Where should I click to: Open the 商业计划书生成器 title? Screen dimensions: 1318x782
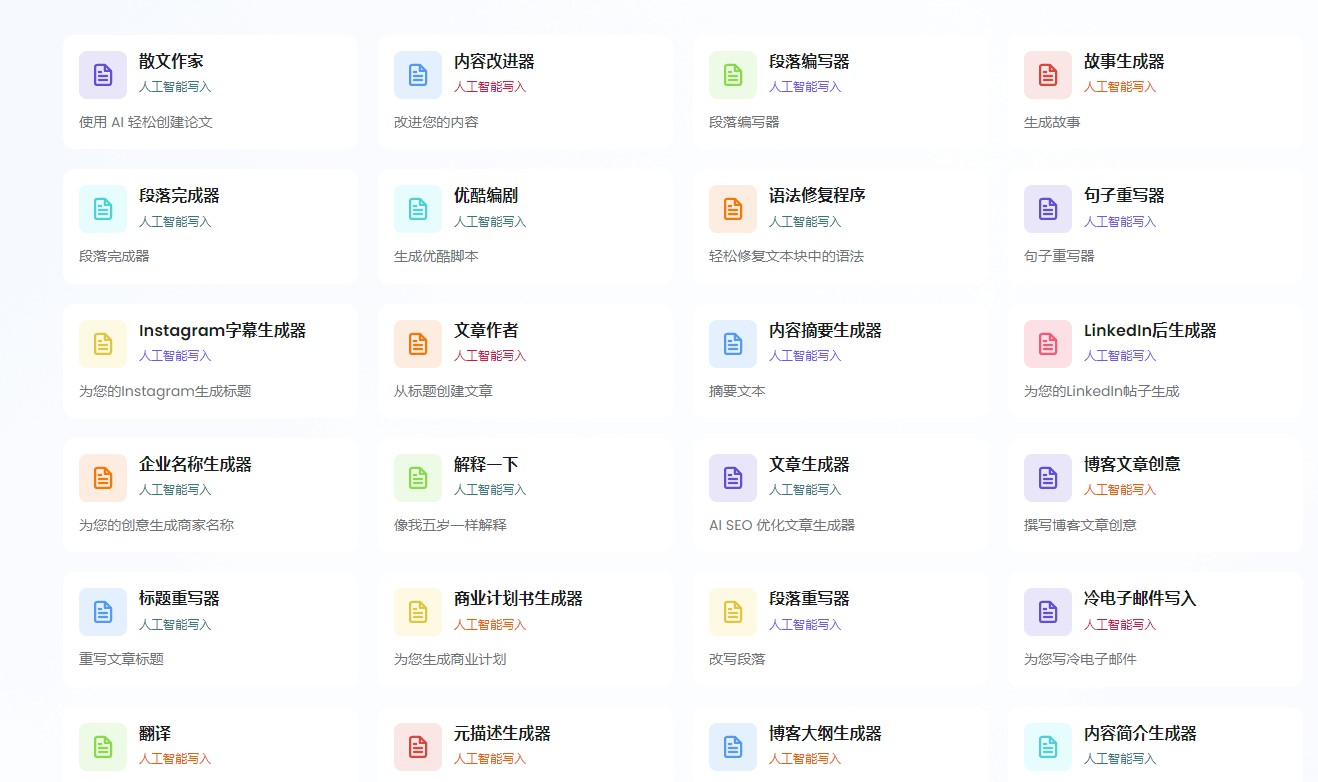[x=518, y=599]
